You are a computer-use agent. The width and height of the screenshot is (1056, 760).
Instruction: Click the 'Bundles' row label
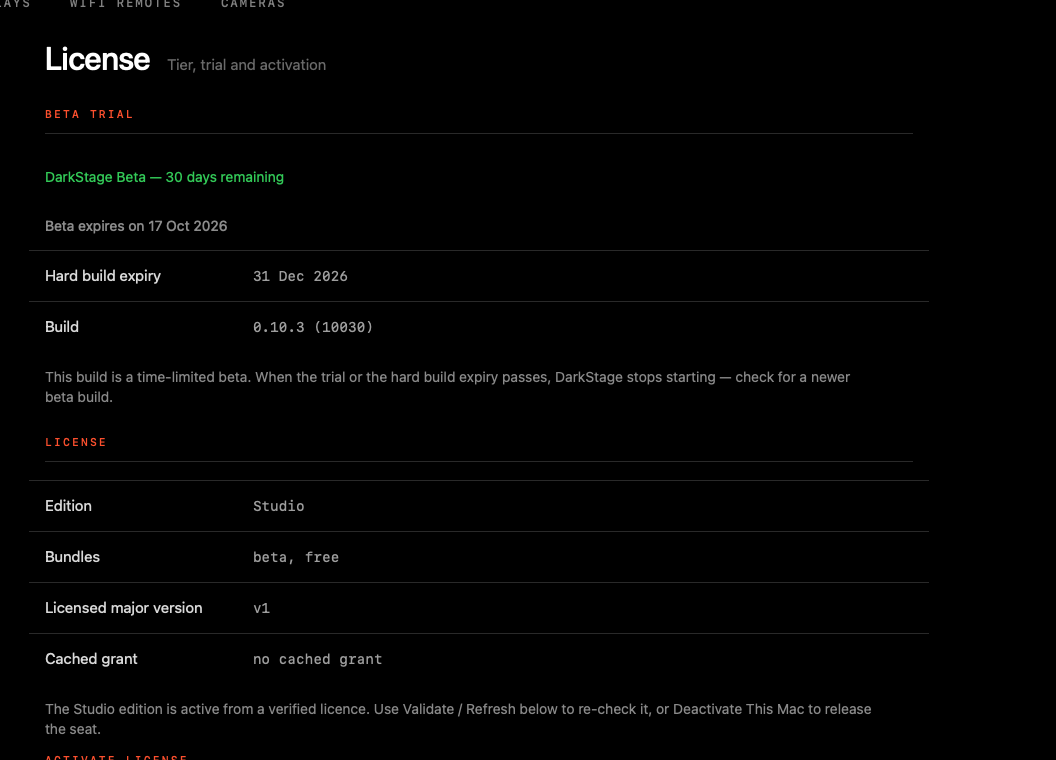[x=73, y=557]
